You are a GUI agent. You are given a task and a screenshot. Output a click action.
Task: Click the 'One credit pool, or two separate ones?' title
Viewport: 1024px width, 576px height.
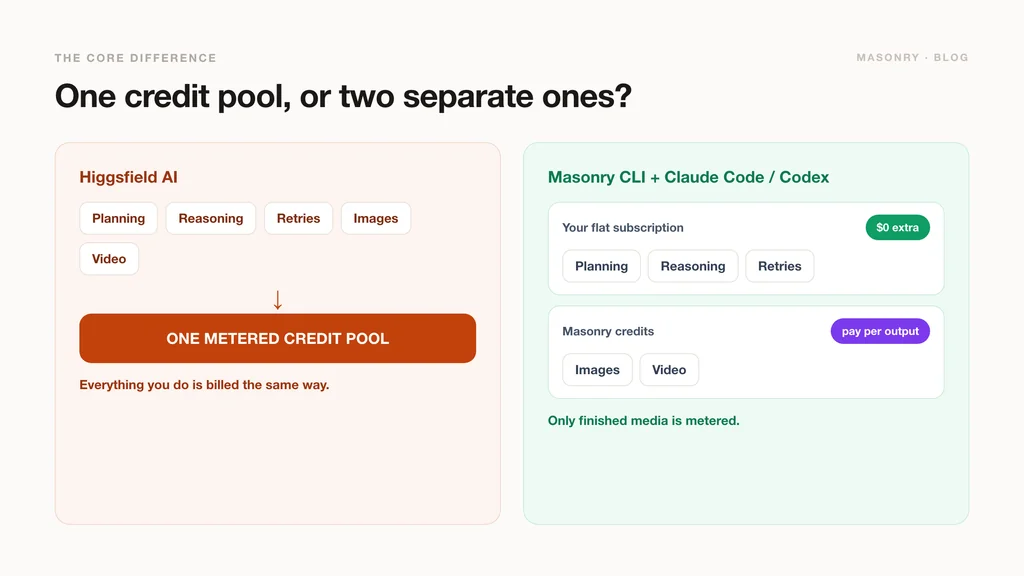344,96
